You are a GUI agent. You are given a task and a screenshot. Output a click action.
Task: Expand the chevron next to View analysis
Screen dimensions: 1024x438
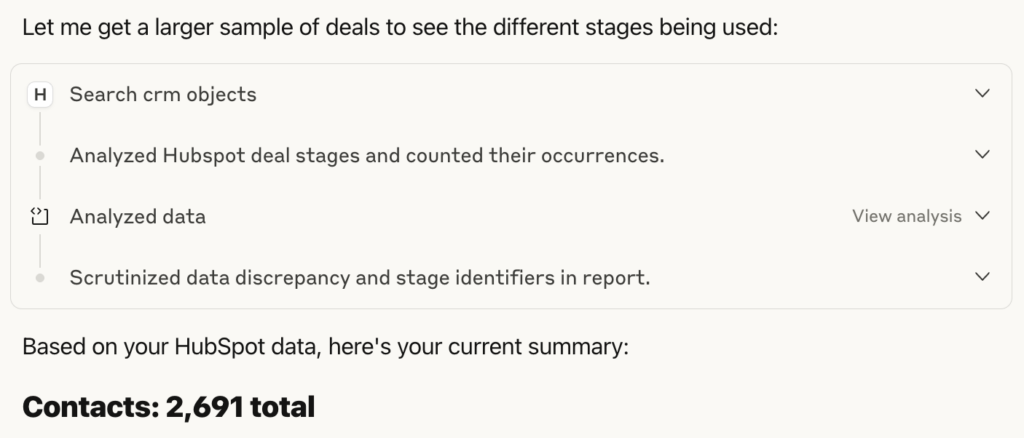[982, 215]
